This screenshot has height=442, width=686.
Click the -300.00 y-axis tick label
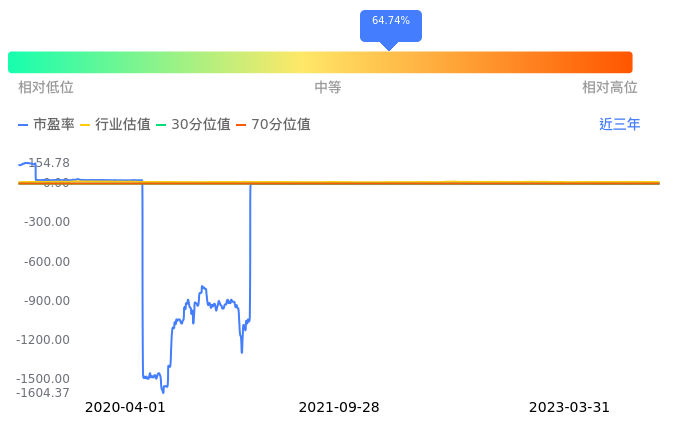[x=46, y=222]
